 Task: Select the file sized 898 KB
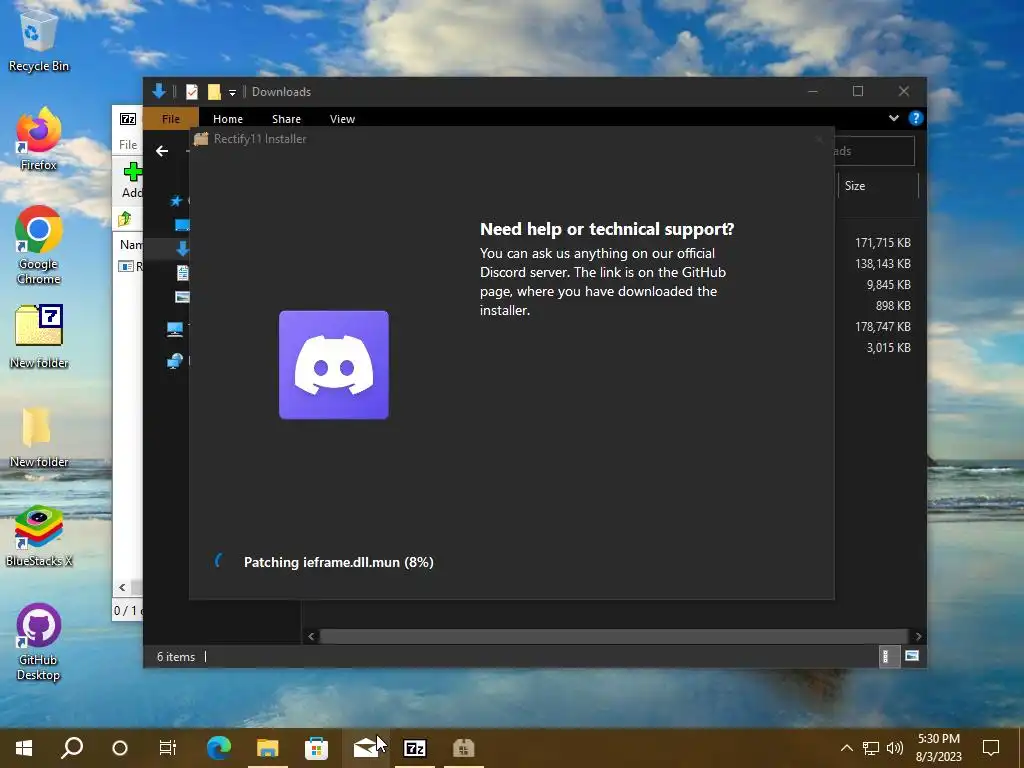[893, 306]
